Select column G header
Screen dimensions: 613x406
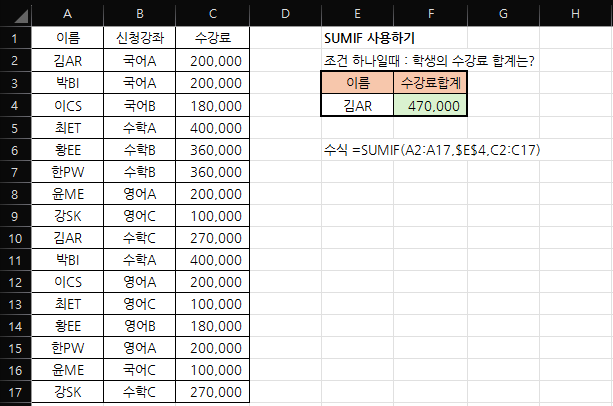(504, 13)
